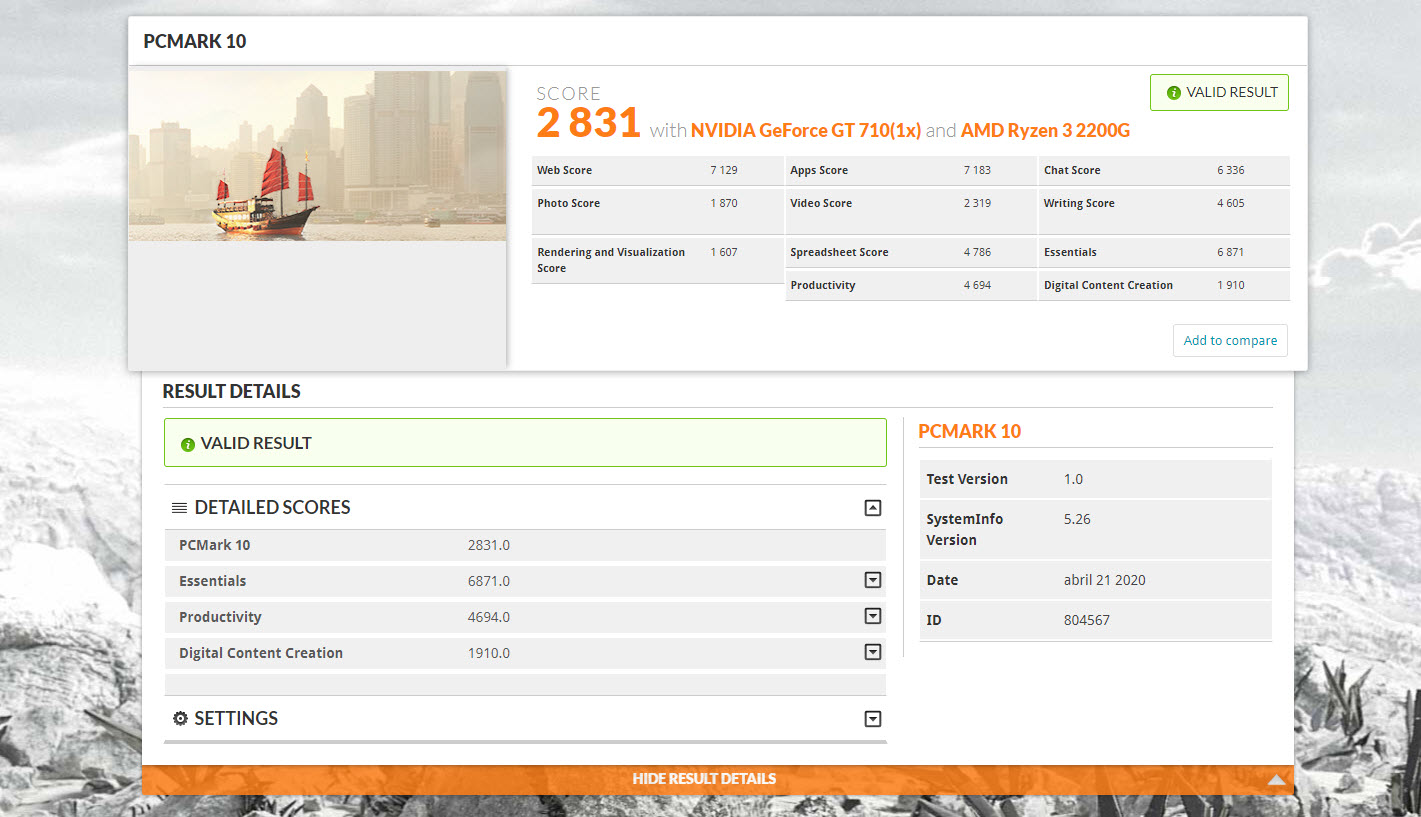Expand the Essentials score row
This screenshot has width=1421, height=817.
[x=873, y=580]
